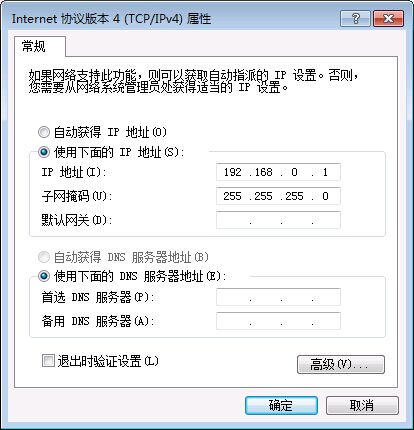Viewport: 414px width, 430px height.
Task: Click the subnet mask first octet 255
Action: click(232, 196)
